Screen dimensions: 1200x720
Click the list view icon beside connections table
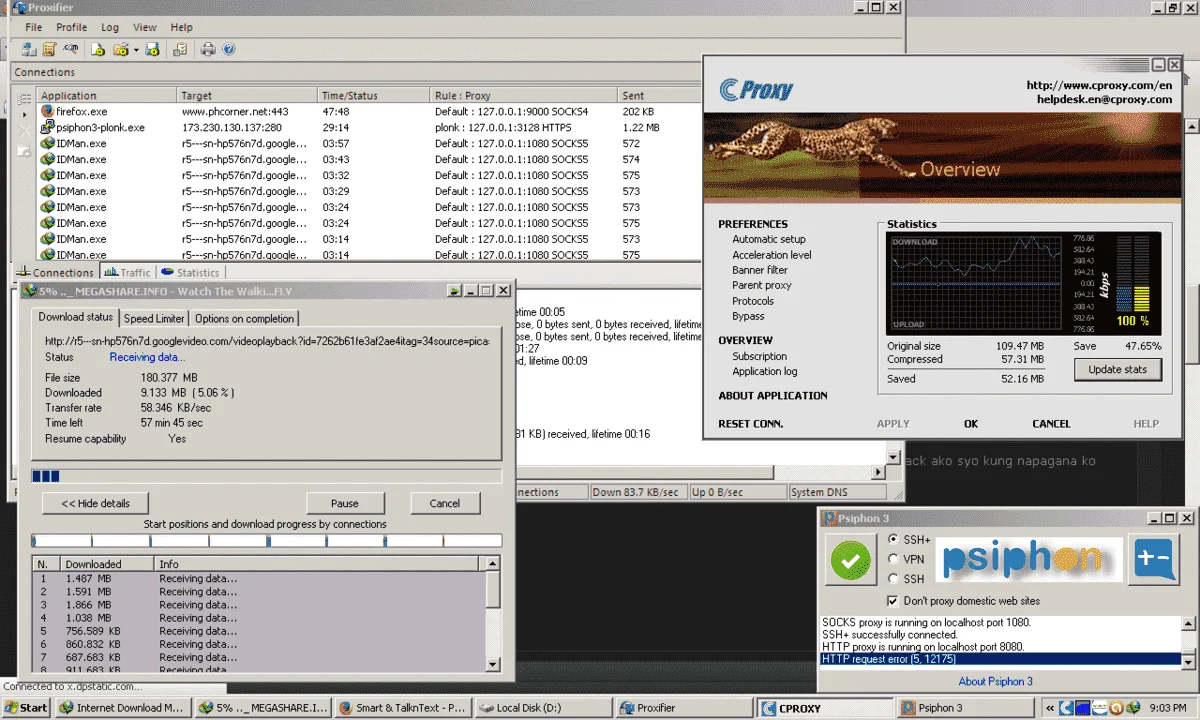24,98
